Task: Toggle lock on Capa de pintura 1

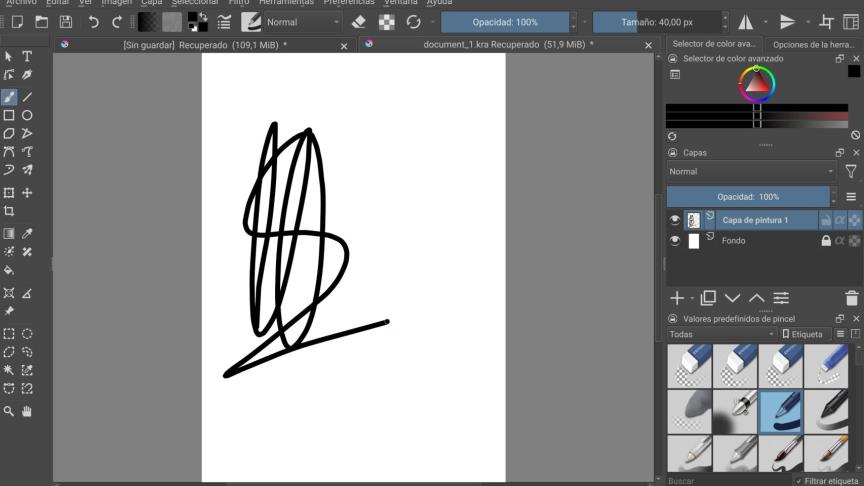Action: (825, 220)
